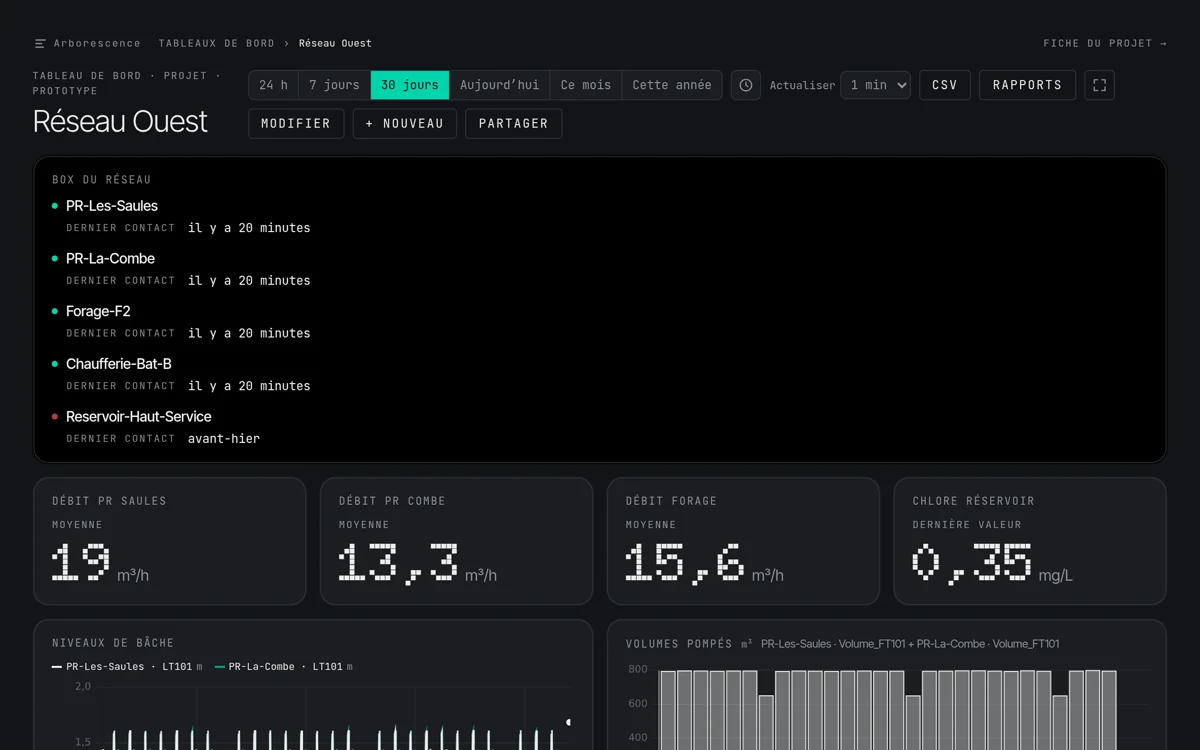Open the Arborescence hamburger menu icon
Viewport: 1200px width, 750px height.
(x=40, y=44)
